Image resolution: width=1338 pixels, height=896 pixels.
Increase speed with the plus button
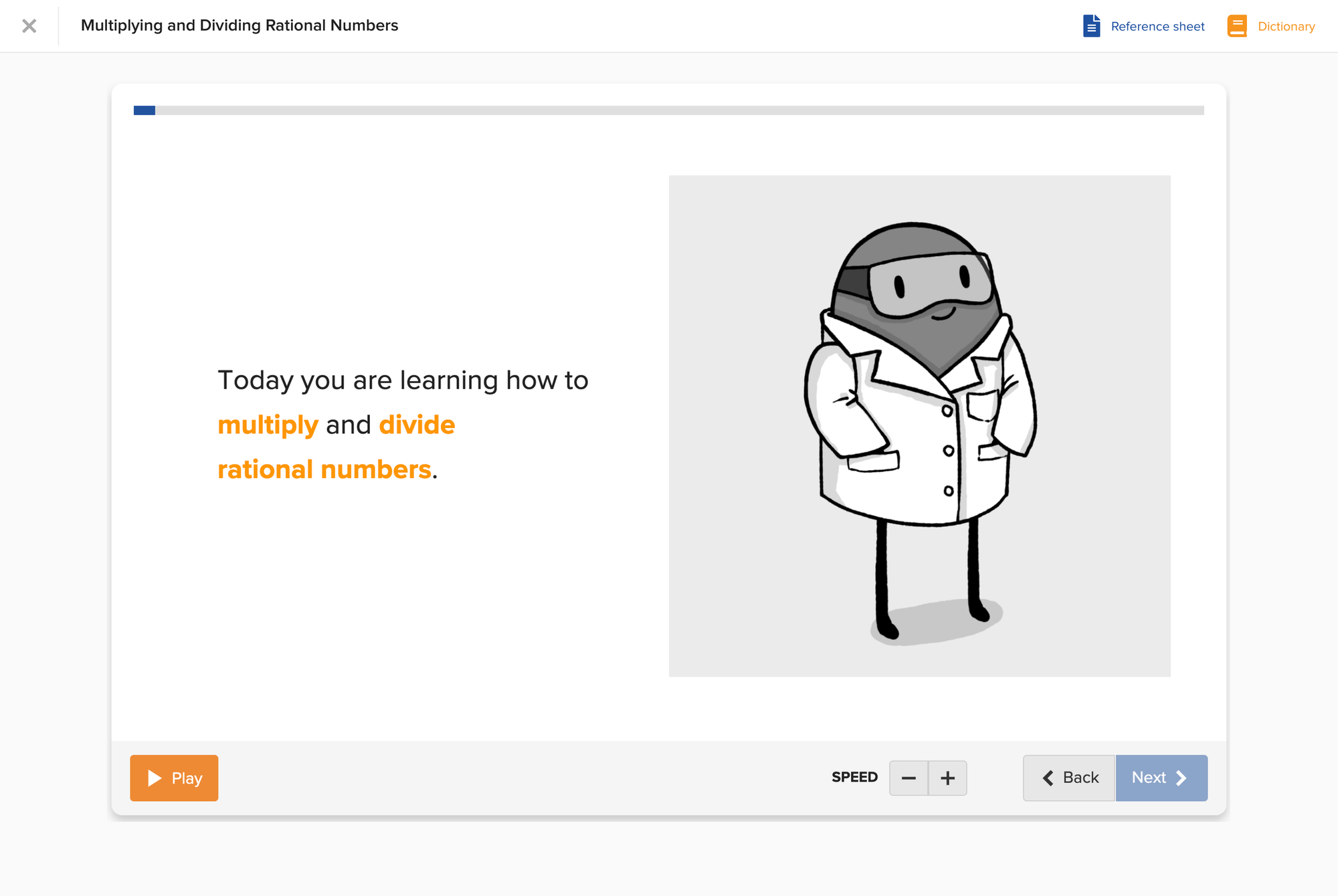(x=947, y=778)
